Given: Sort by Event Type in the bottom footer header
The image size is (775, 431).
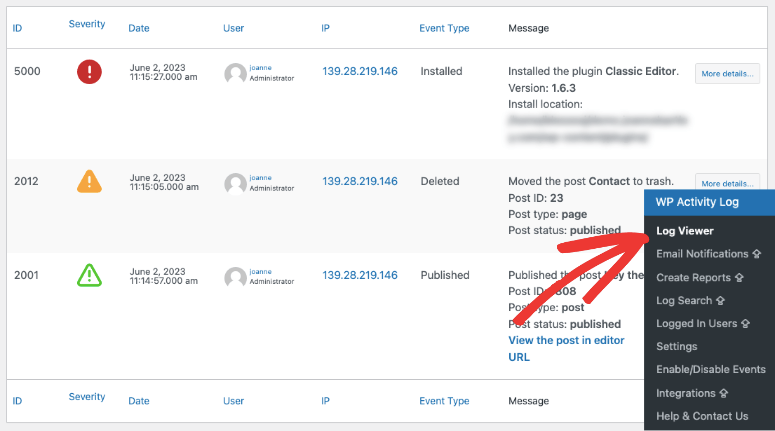Looking at the screenshot, I should [444, 401].
